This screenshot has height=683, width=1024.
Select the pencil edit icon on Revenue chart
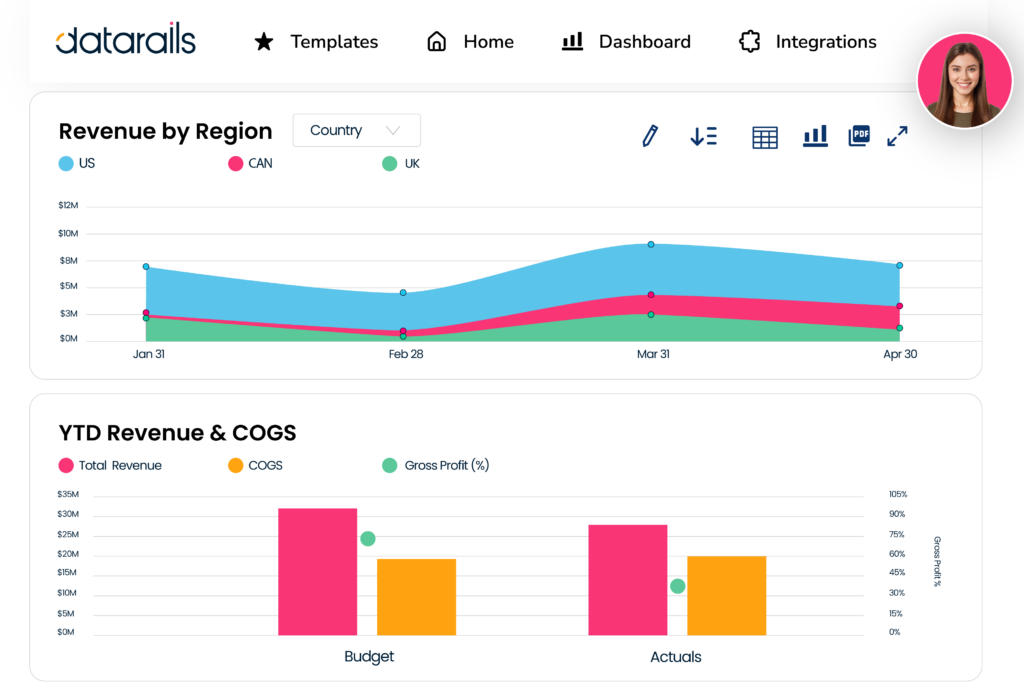[649, 136]
